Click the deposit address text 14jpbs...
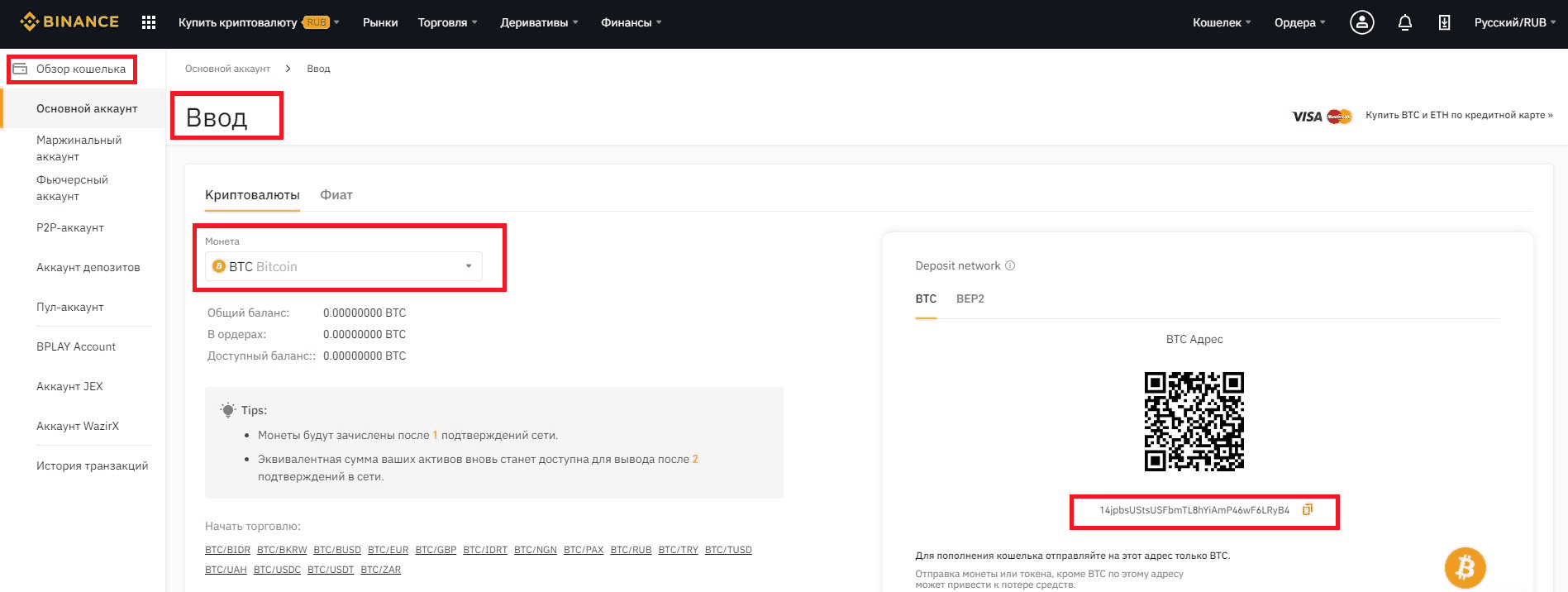Image resolution: width=1568 pixels, height=592 pixels. click(1194, 510)
